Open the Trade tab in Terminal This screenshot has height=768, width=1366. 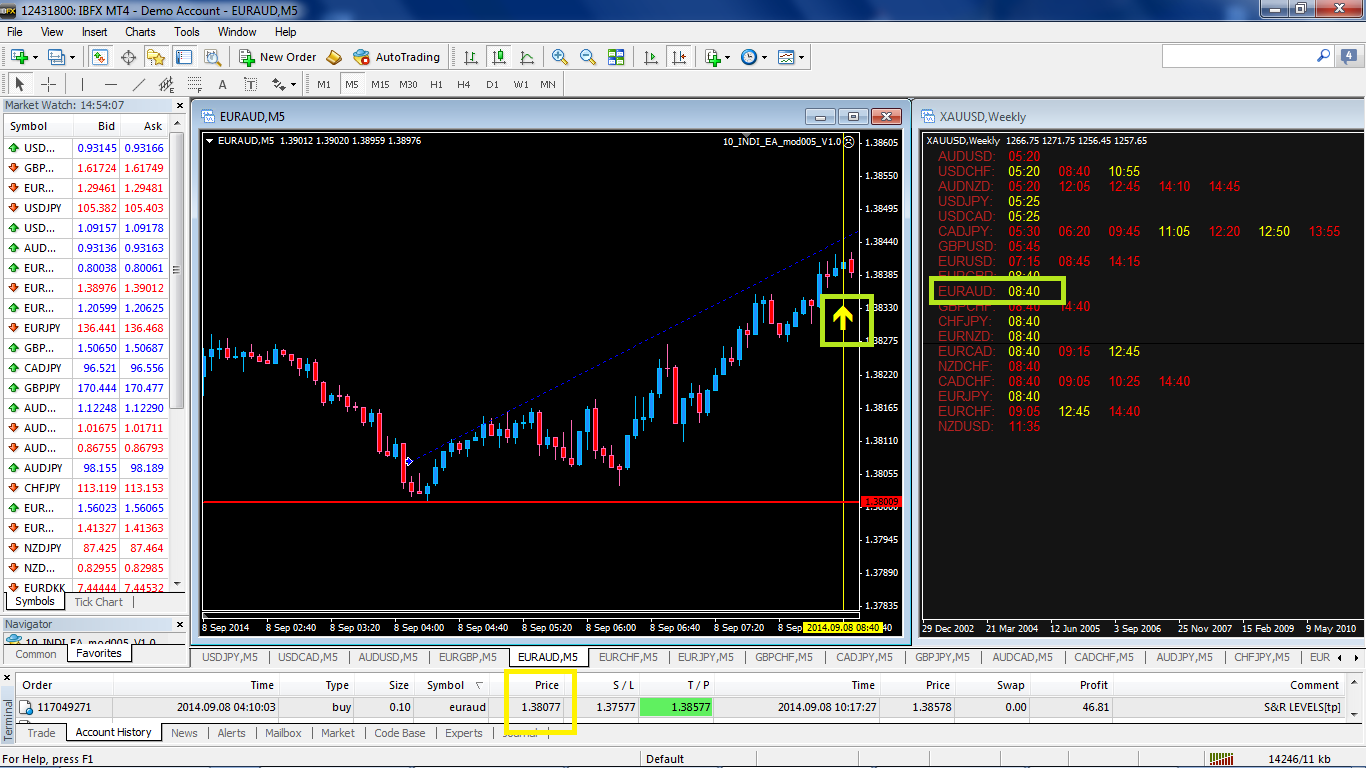(41, 733)
